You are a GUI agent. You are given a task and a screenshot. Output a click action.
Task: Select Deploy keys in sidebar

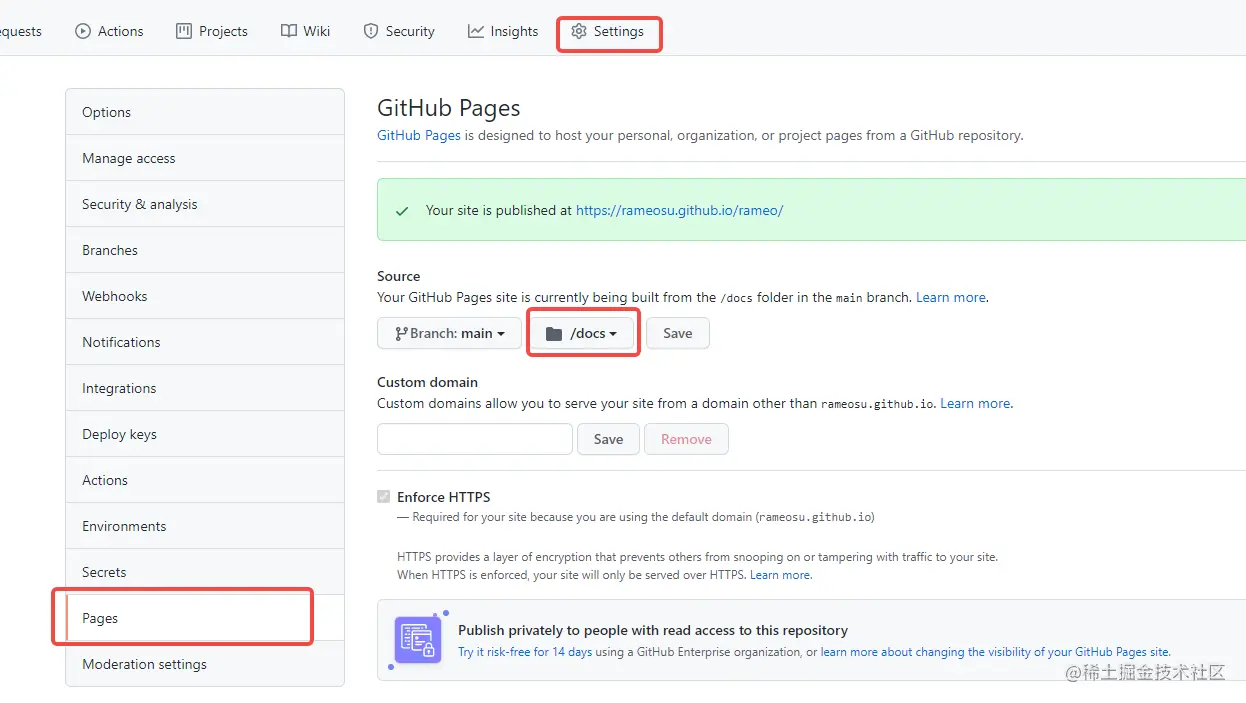click(205, 434)
